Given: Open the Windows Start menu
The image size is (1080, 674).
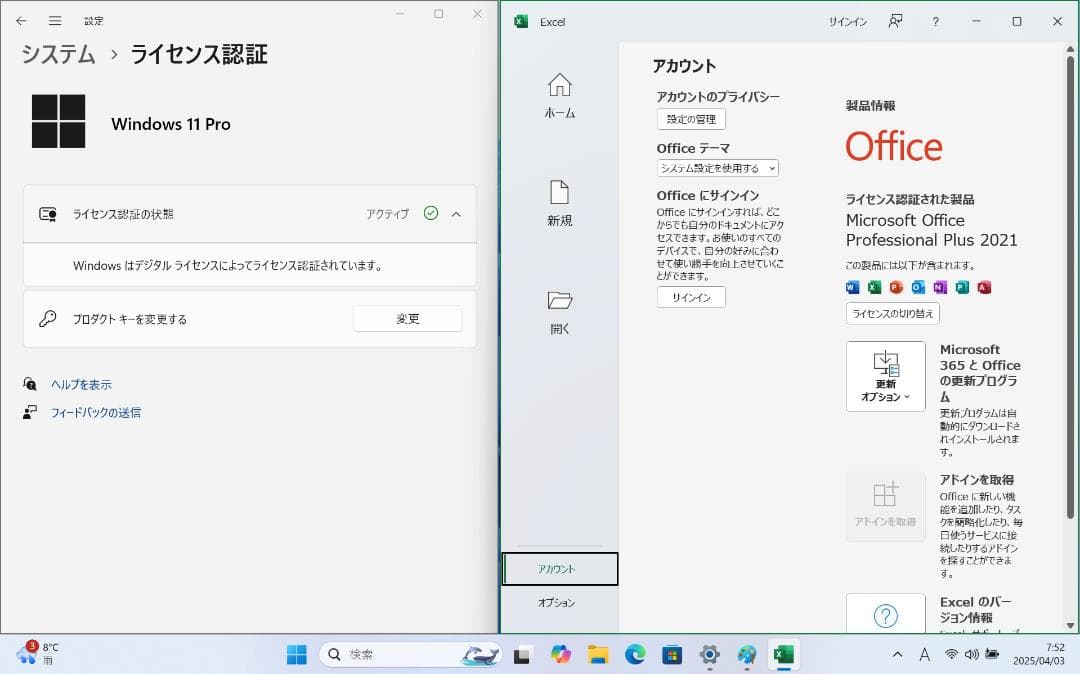Looking at the screenshot, I should click(297, 654).
